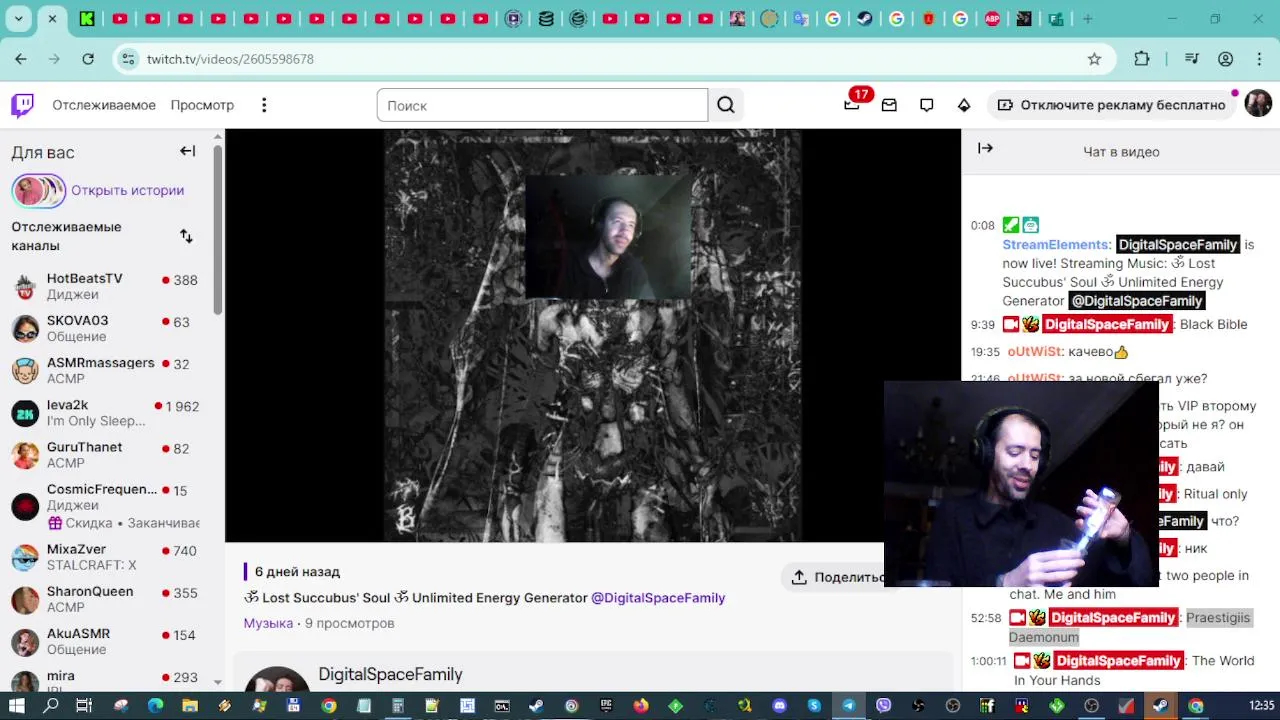Collapse the 'Для вас' sidebar arrow
1280x720 pixels.
[187, 151]
